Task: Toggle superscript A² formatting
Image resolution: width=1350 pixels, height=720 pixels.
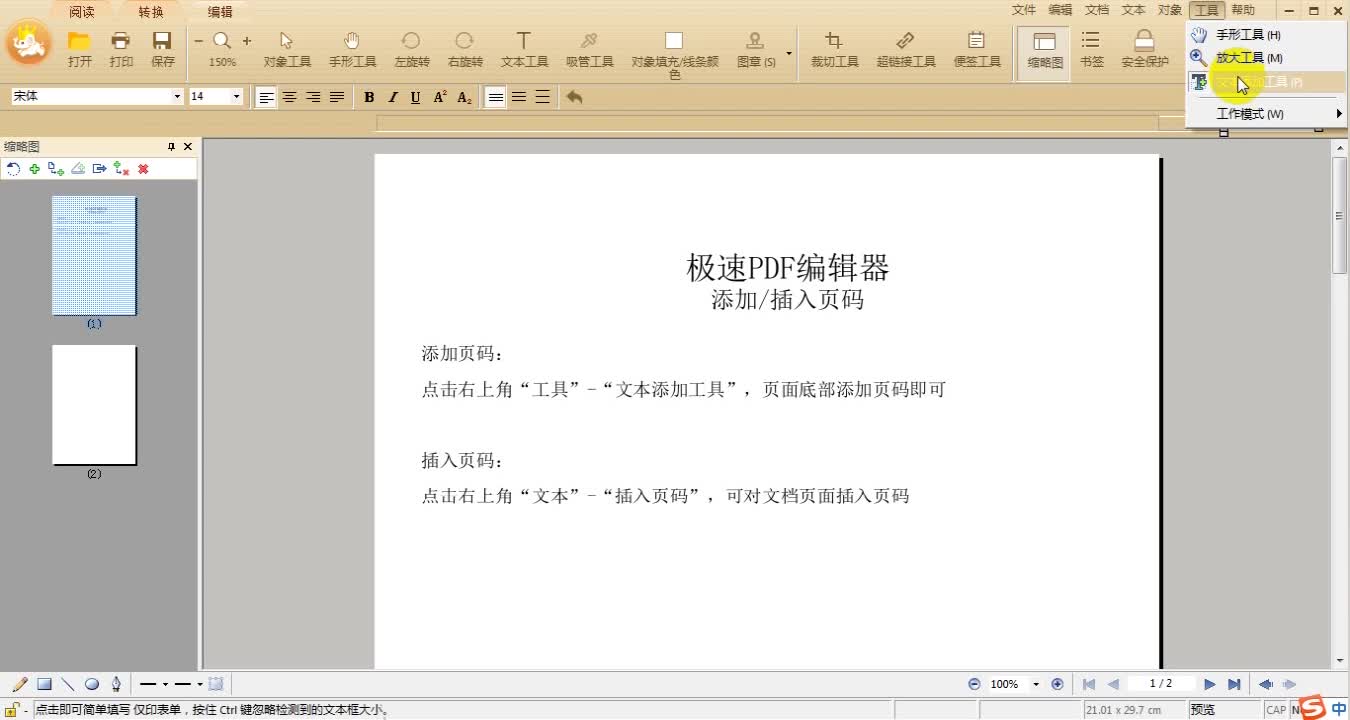Action: pos(440,97)
